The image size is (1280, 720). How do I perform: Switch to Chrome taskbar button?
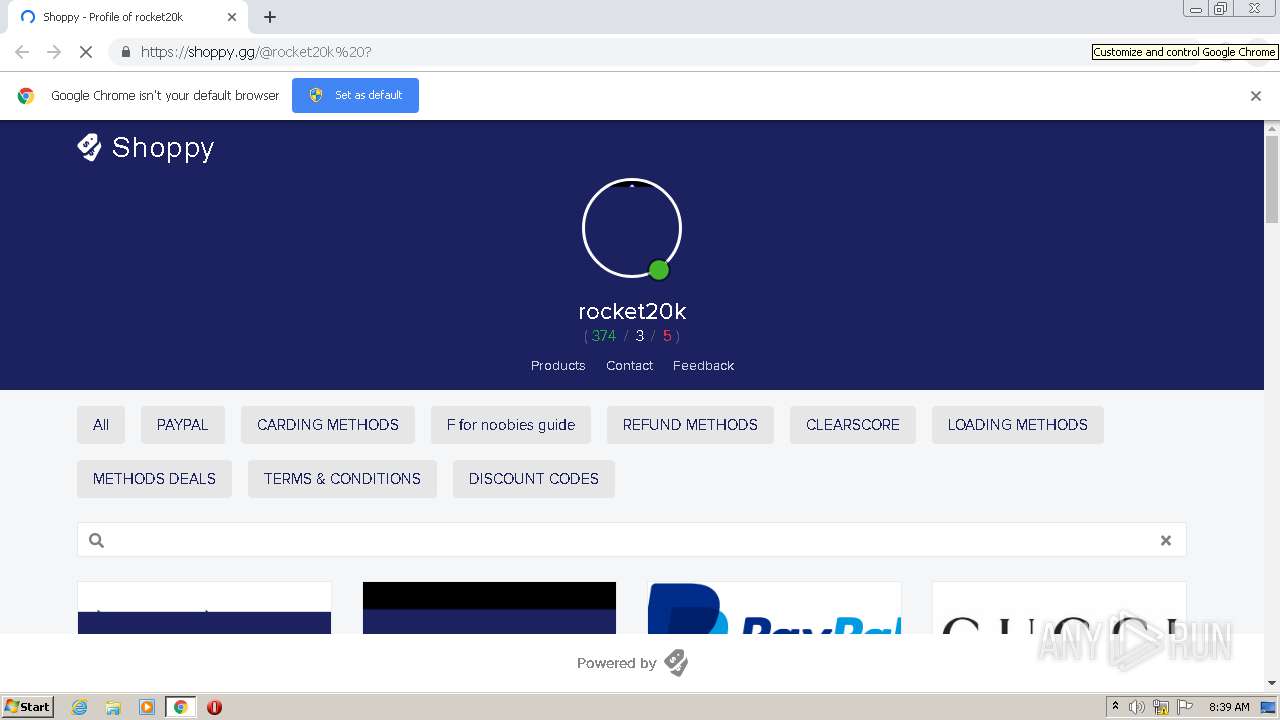pyautogui.click(x=180, y=707)
